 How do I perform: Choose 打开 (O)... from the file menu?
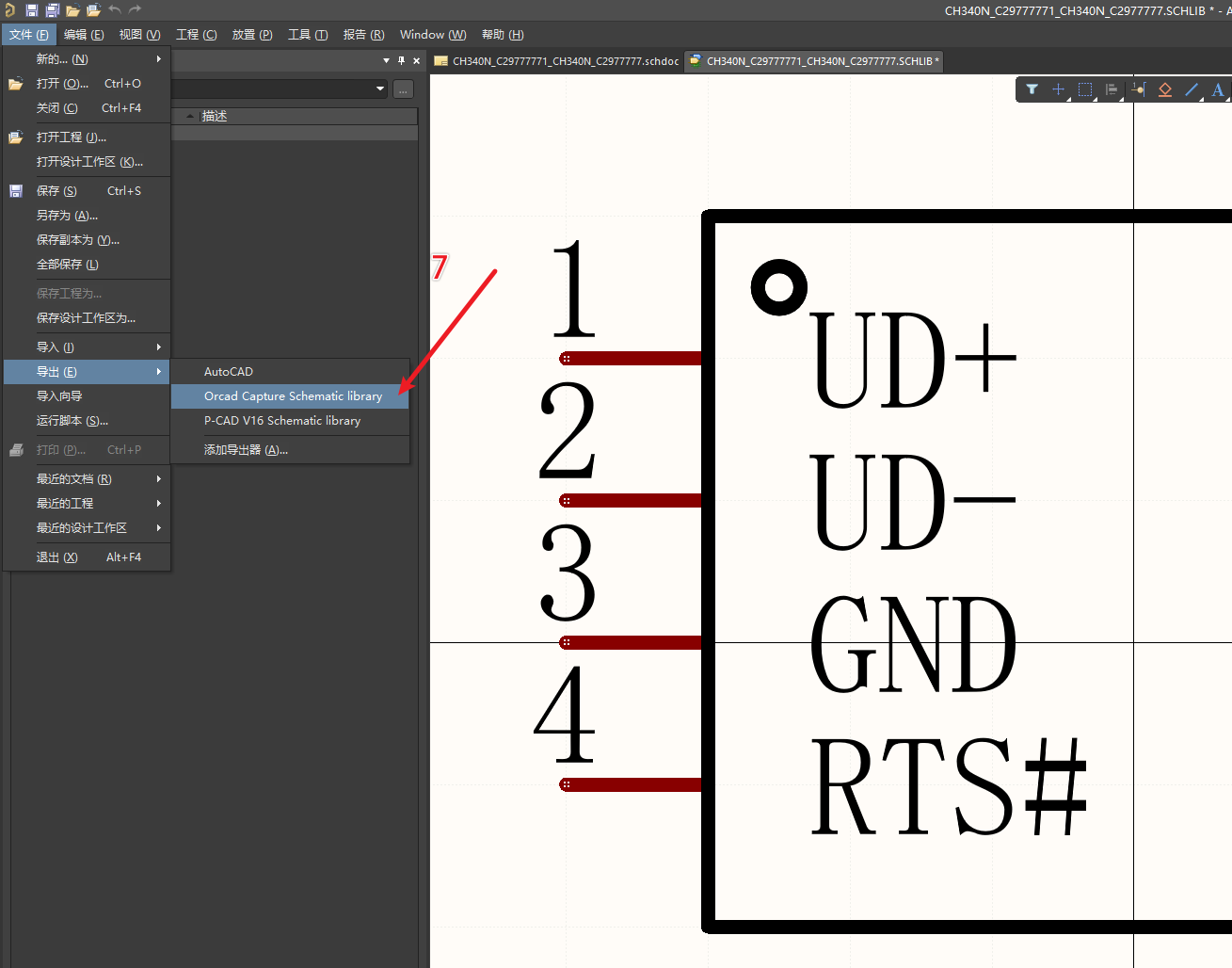(87, 84)
